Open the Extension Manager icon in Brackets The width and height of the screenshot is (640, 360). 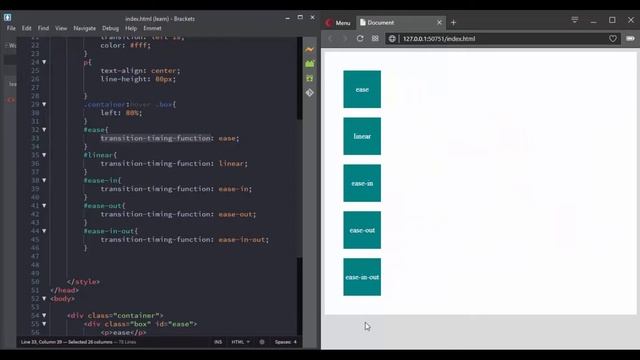pos(309,64)
